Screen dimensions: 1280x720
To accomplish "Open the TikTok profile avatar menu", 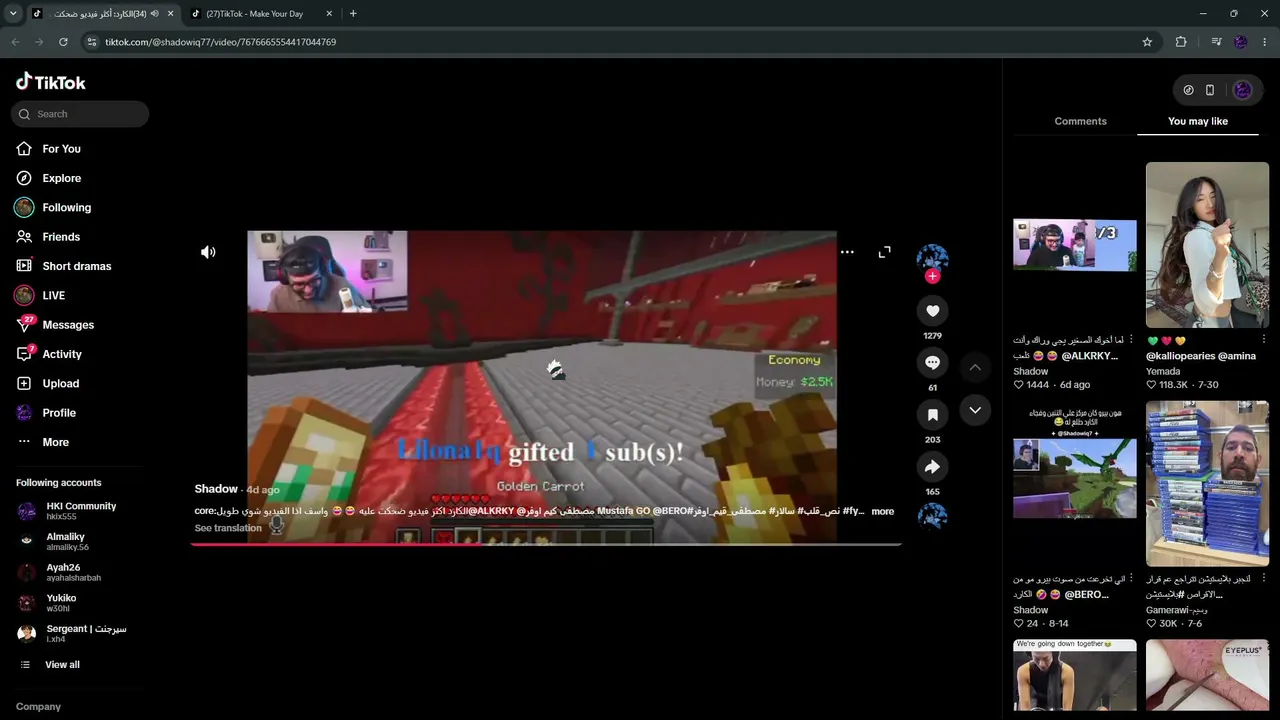I will tap(1243, 90).
